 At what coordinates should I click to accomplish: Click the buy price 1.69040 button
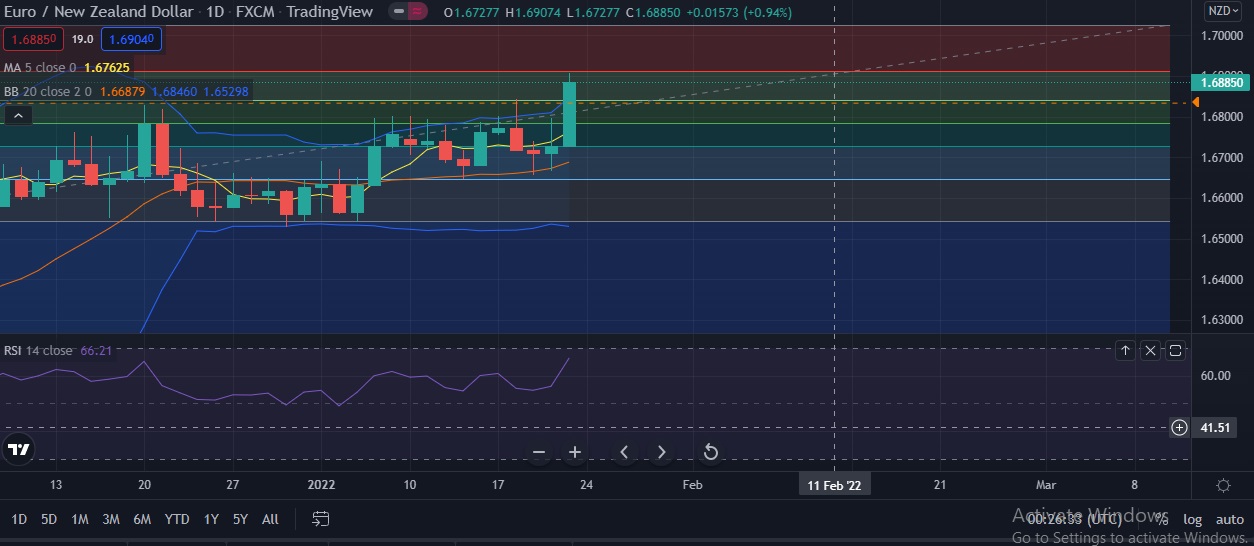pyautogui.click(x=131, y=40)
